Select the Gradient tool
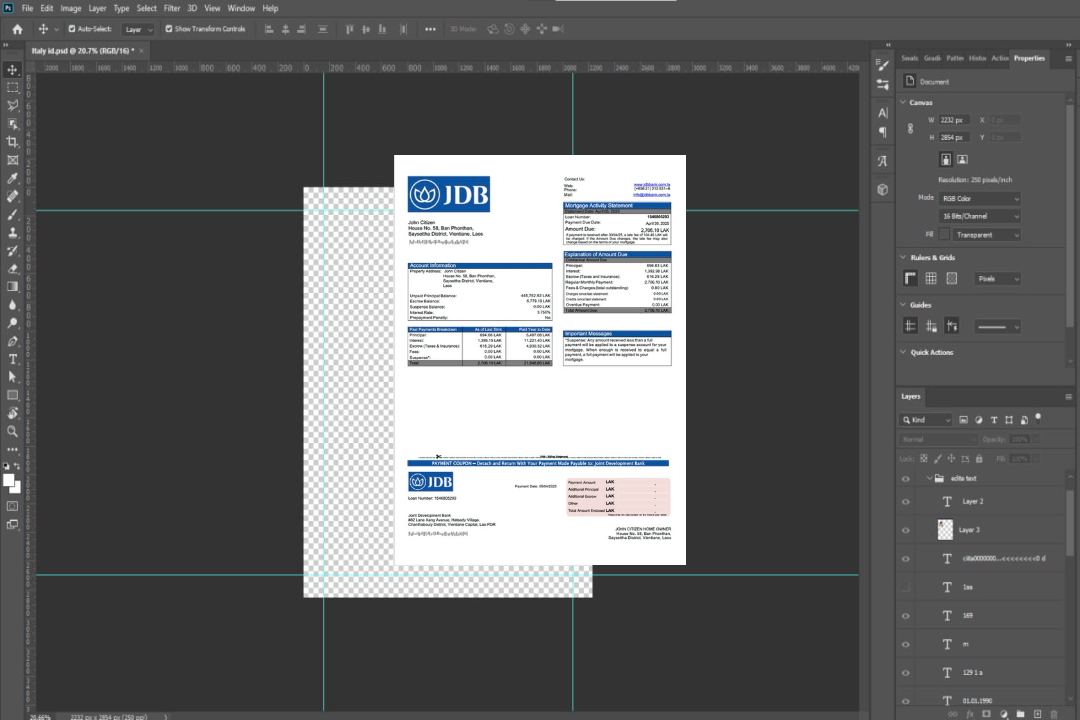Screen dimensions: 1080x720 pos(13,287)
